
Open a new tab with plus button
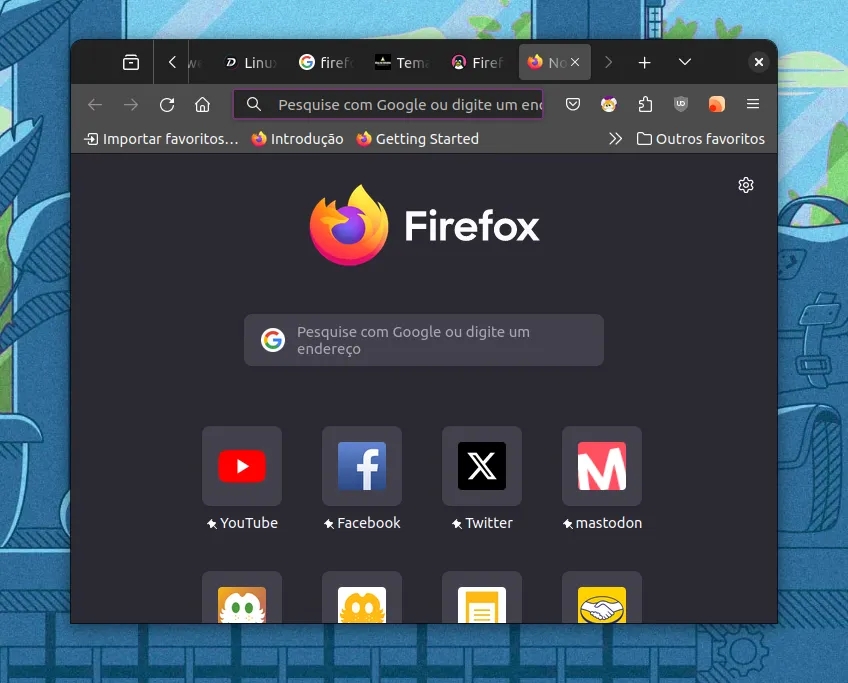[644, 63]
